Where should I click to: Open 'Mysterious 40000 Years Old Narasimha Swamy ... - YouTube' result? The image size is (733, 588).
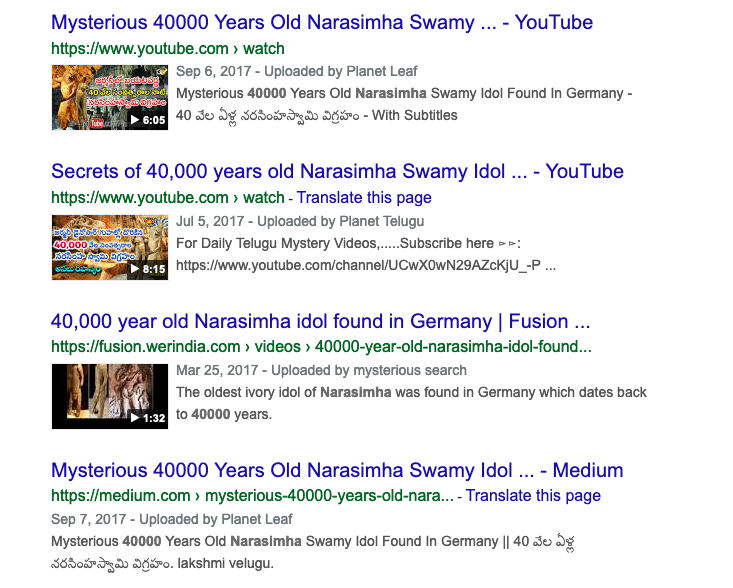tap(322, 22)
